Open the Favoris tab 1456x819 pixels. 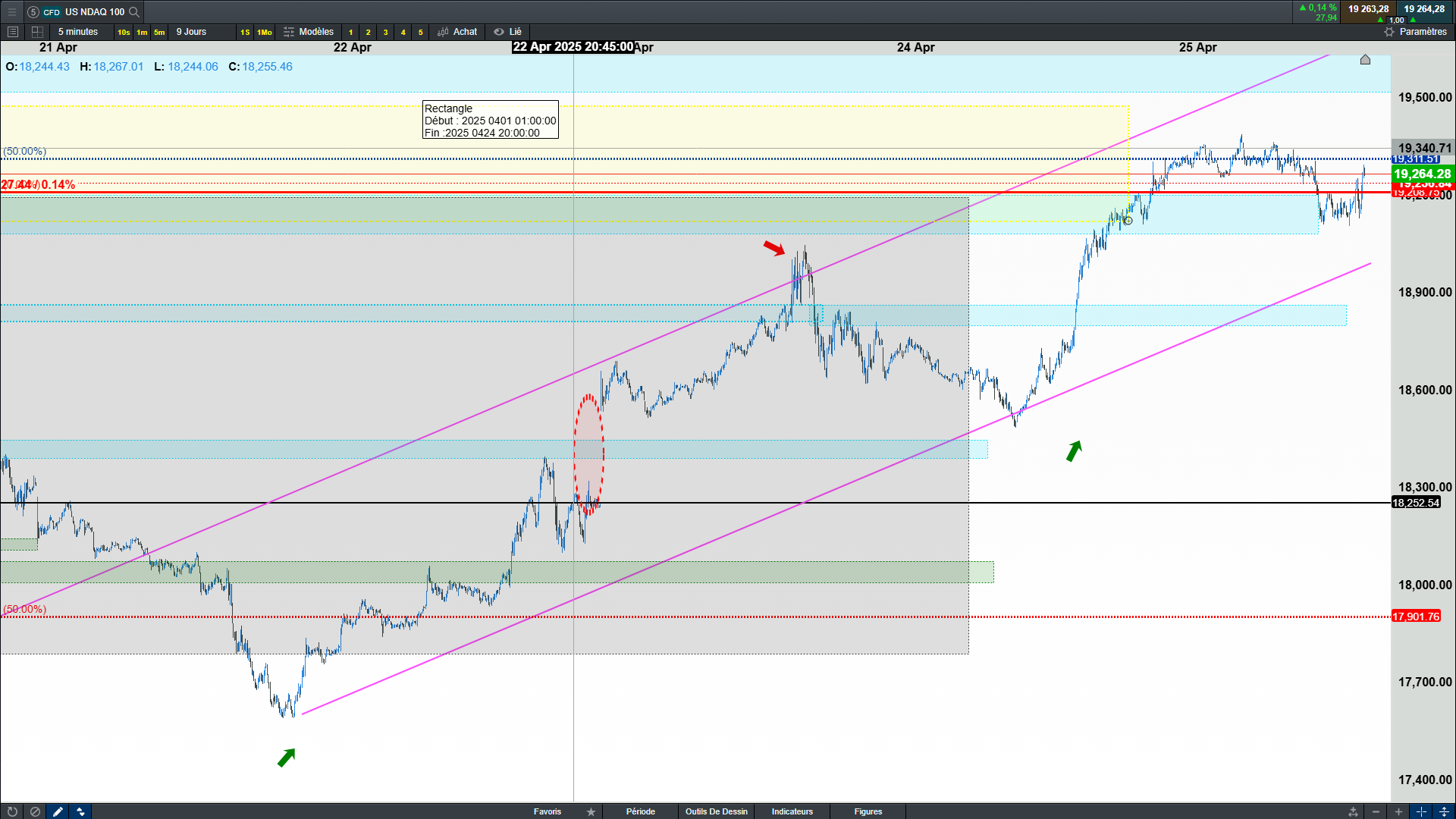click(548, 811)
